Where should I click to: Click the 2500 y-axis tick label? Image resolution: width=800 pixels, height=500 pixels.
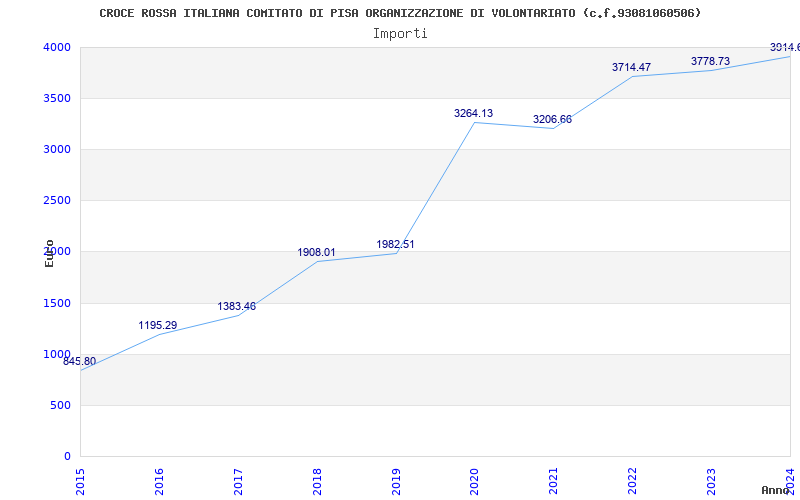pos(57,201)
